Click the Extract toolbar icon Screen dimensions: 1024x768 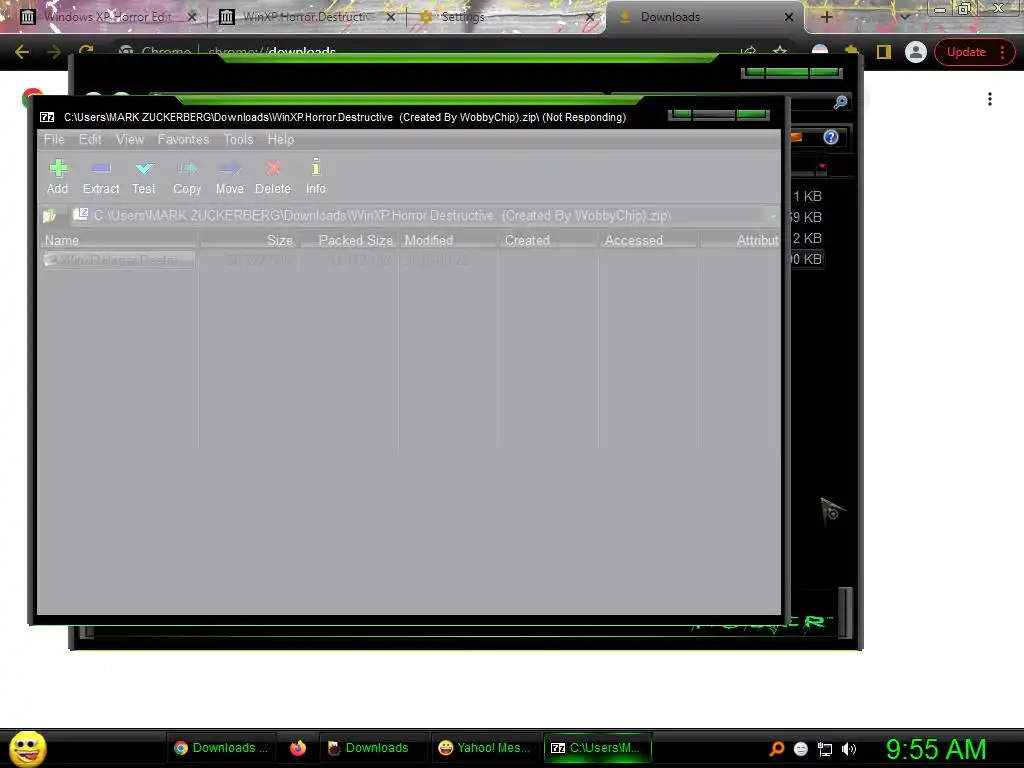(x=101, y=177)
